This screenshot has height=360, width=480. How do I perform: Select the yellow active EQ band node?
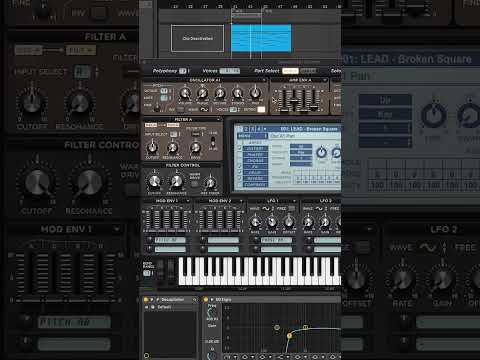[x=289, y=335]
